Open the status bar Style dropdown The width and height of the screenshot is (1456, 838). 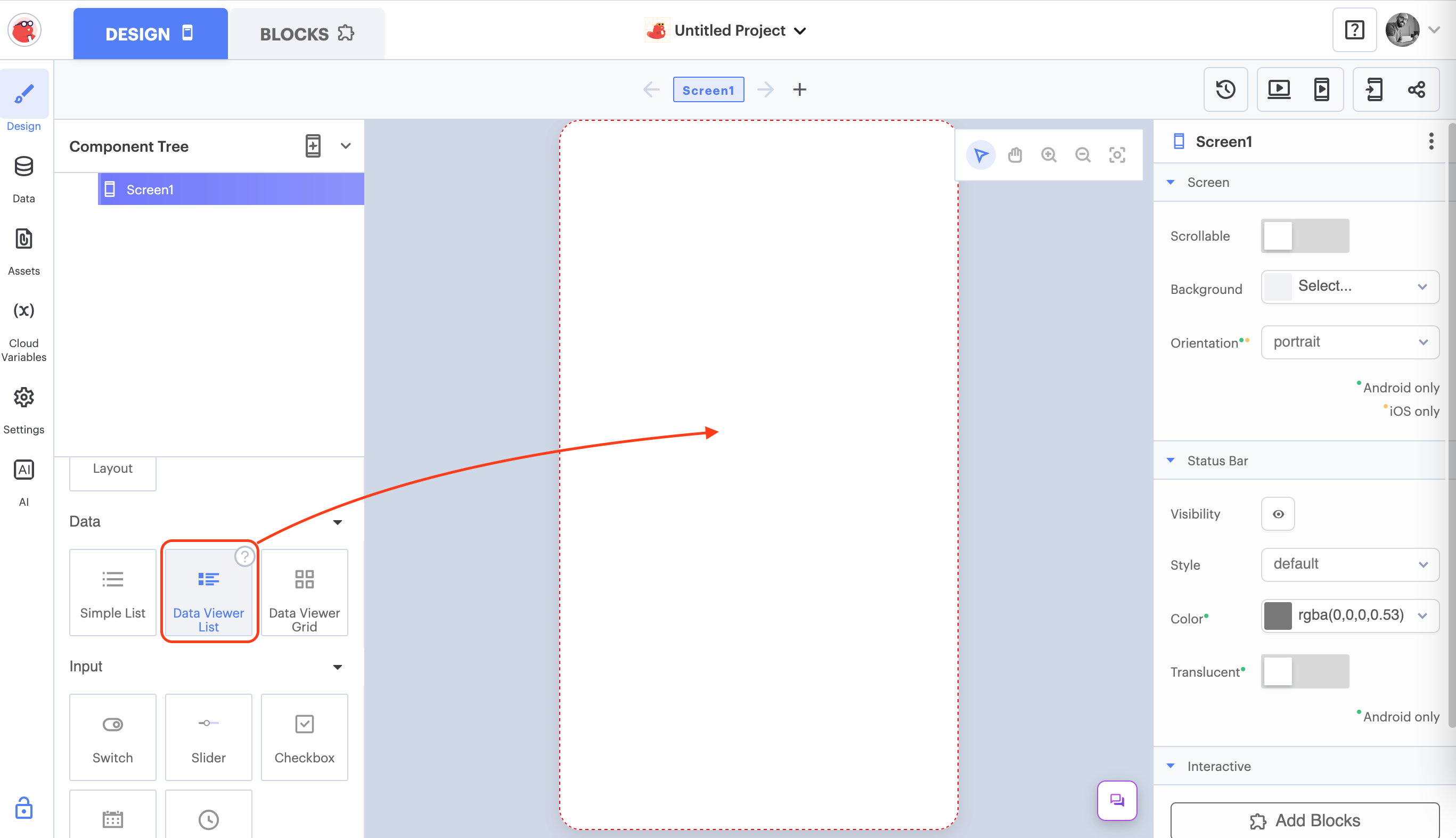(1349, 564)
